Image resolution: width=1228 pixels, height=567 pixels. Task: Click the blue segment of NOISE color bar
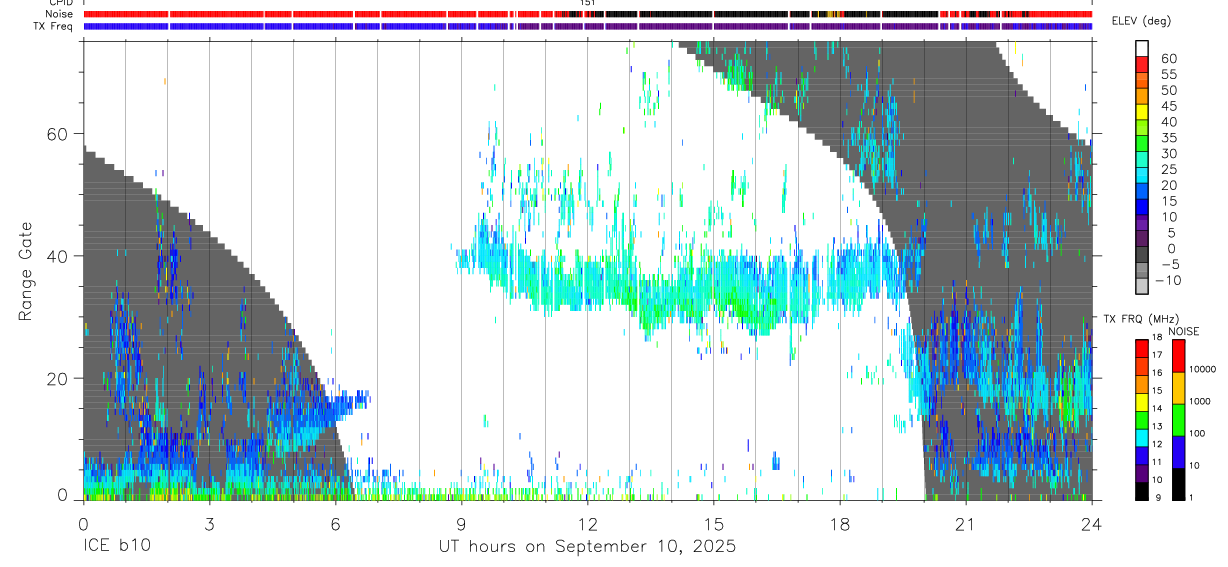(x=1178, y=452)
